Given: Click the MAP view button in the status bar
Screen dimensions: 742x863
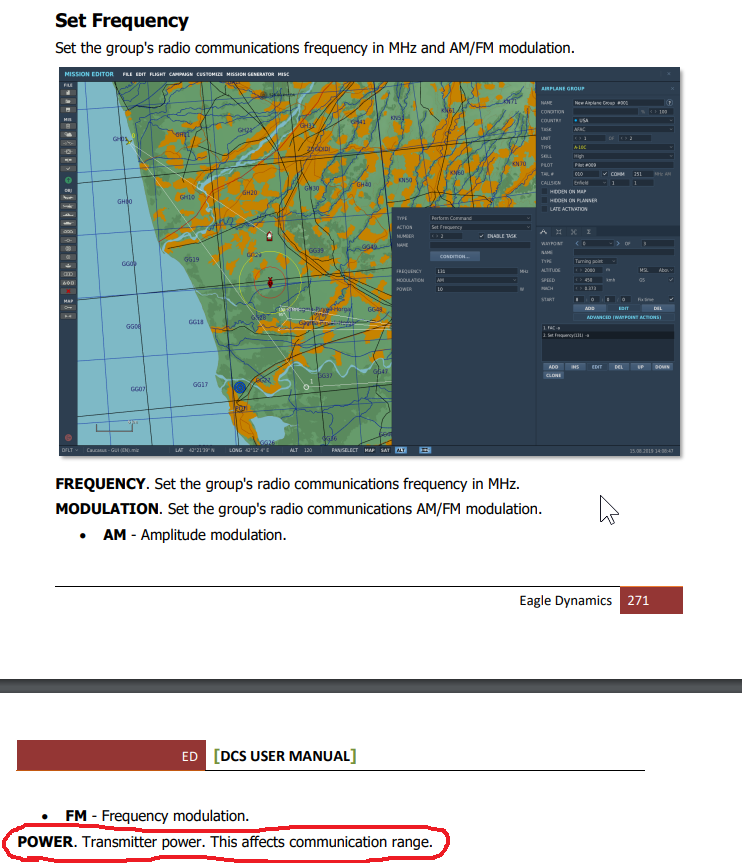Looking at the screenshot, I should tap(369, 450).
